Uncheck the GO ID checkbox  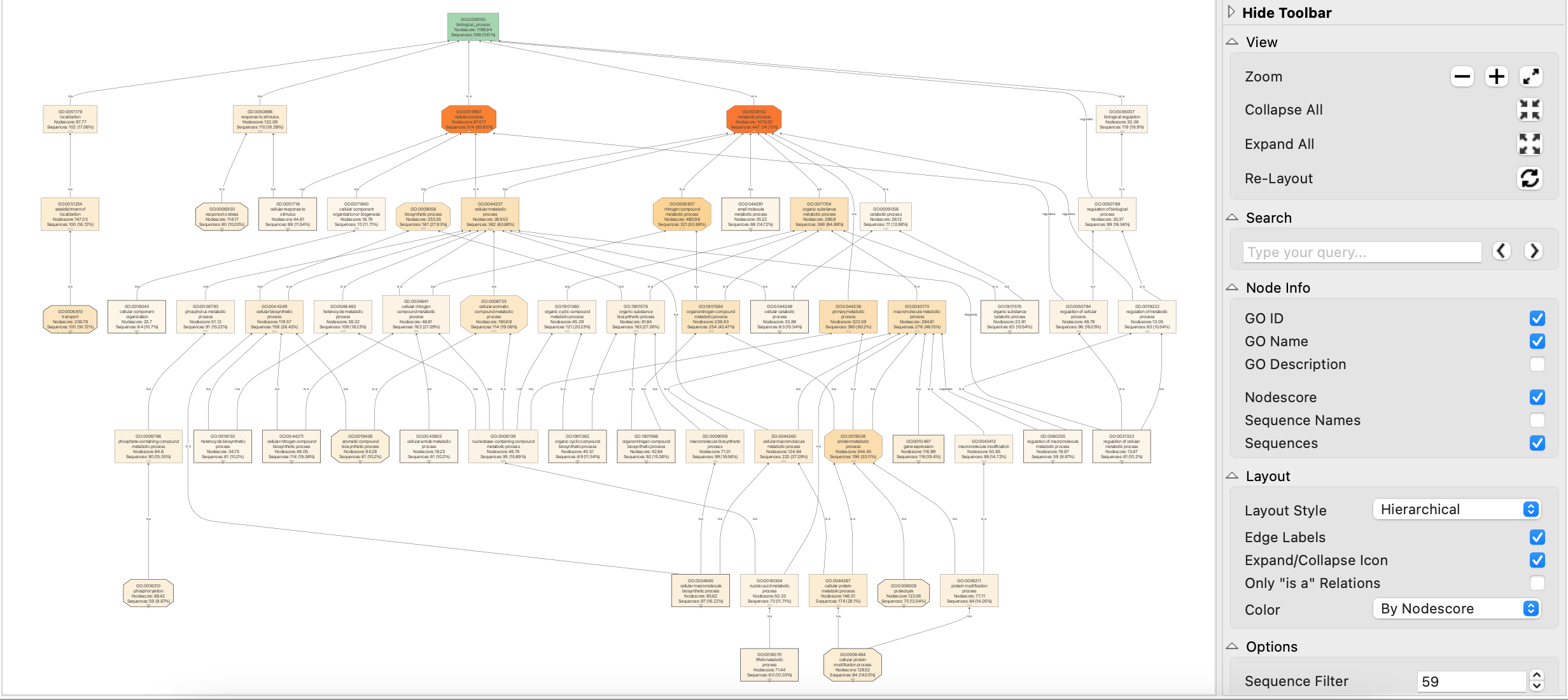click(1537, 318)
